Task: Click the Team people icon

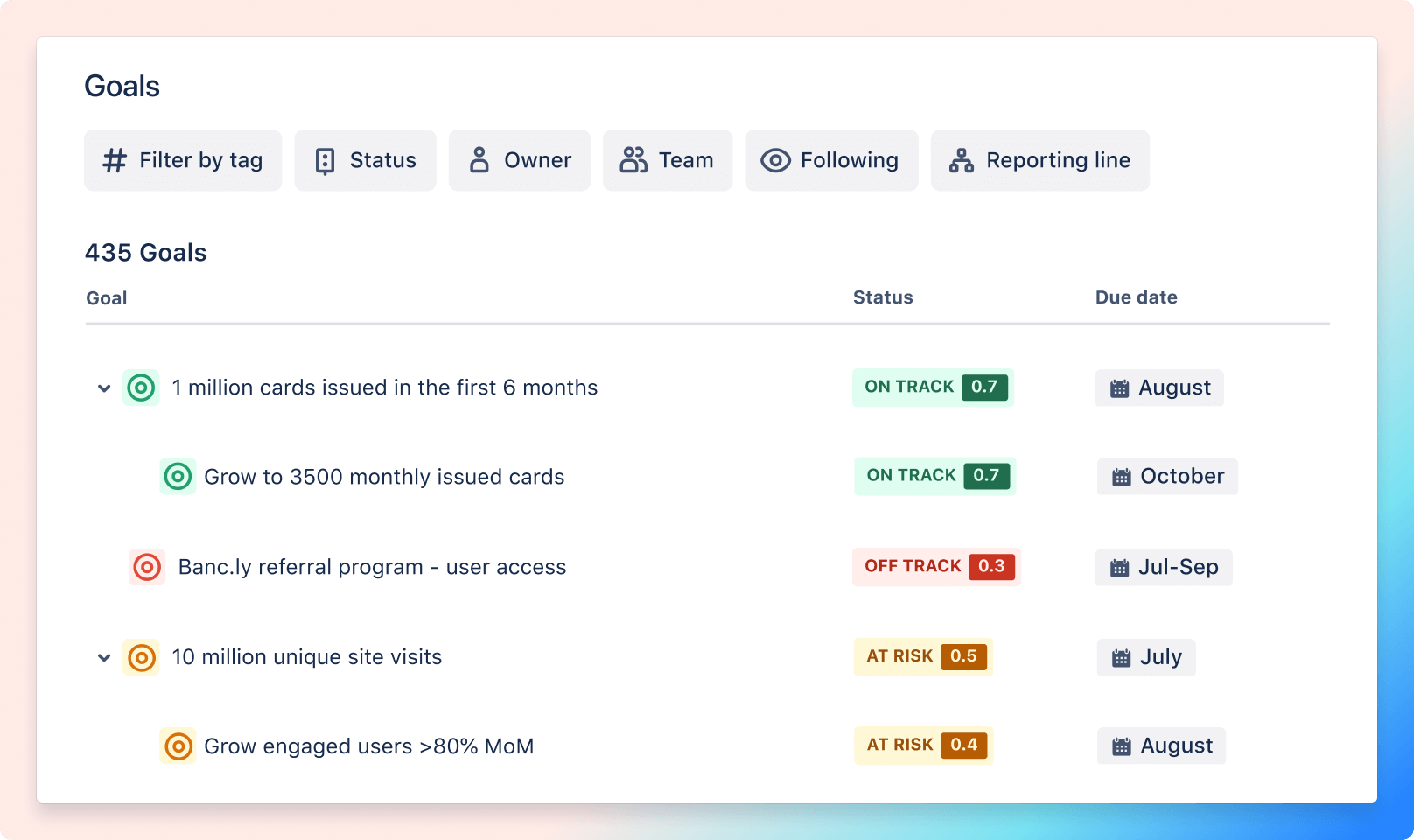Action: click(634, 160)
